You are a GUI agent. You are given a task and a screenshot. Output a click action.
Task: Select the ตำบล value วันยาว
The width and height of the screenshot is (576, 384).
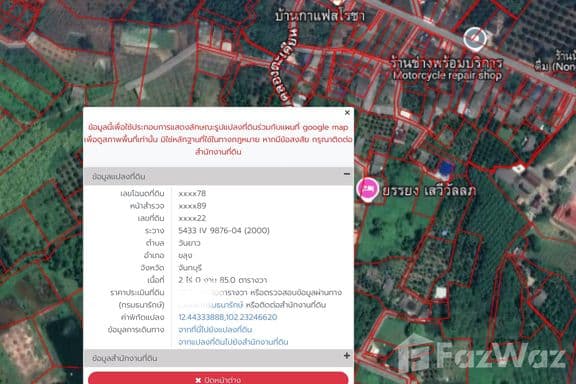click(x=189, y=243)
